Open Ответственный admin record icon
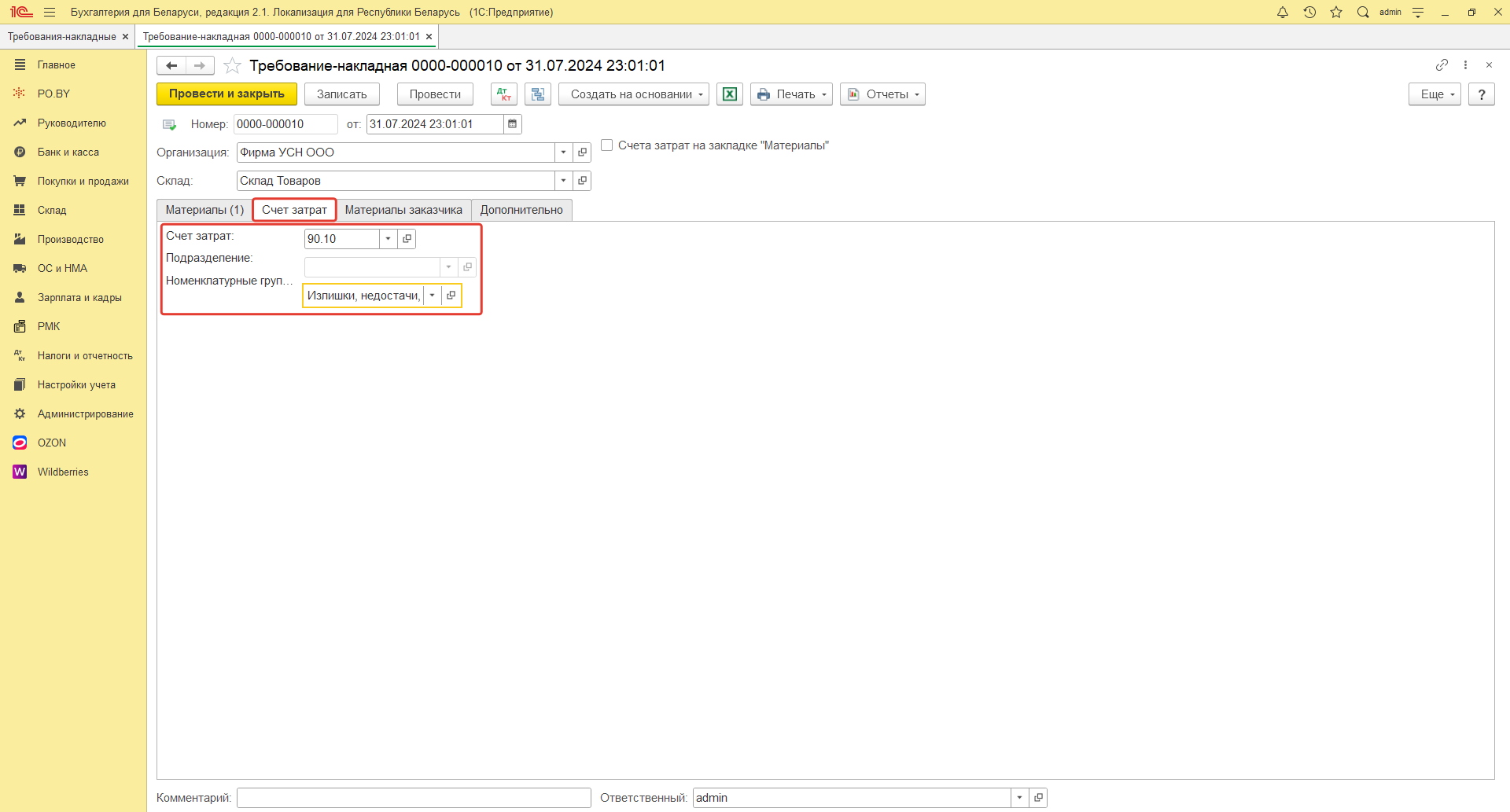The width and height of the screenshot is (1510, 812). (x=1038, y=798)
